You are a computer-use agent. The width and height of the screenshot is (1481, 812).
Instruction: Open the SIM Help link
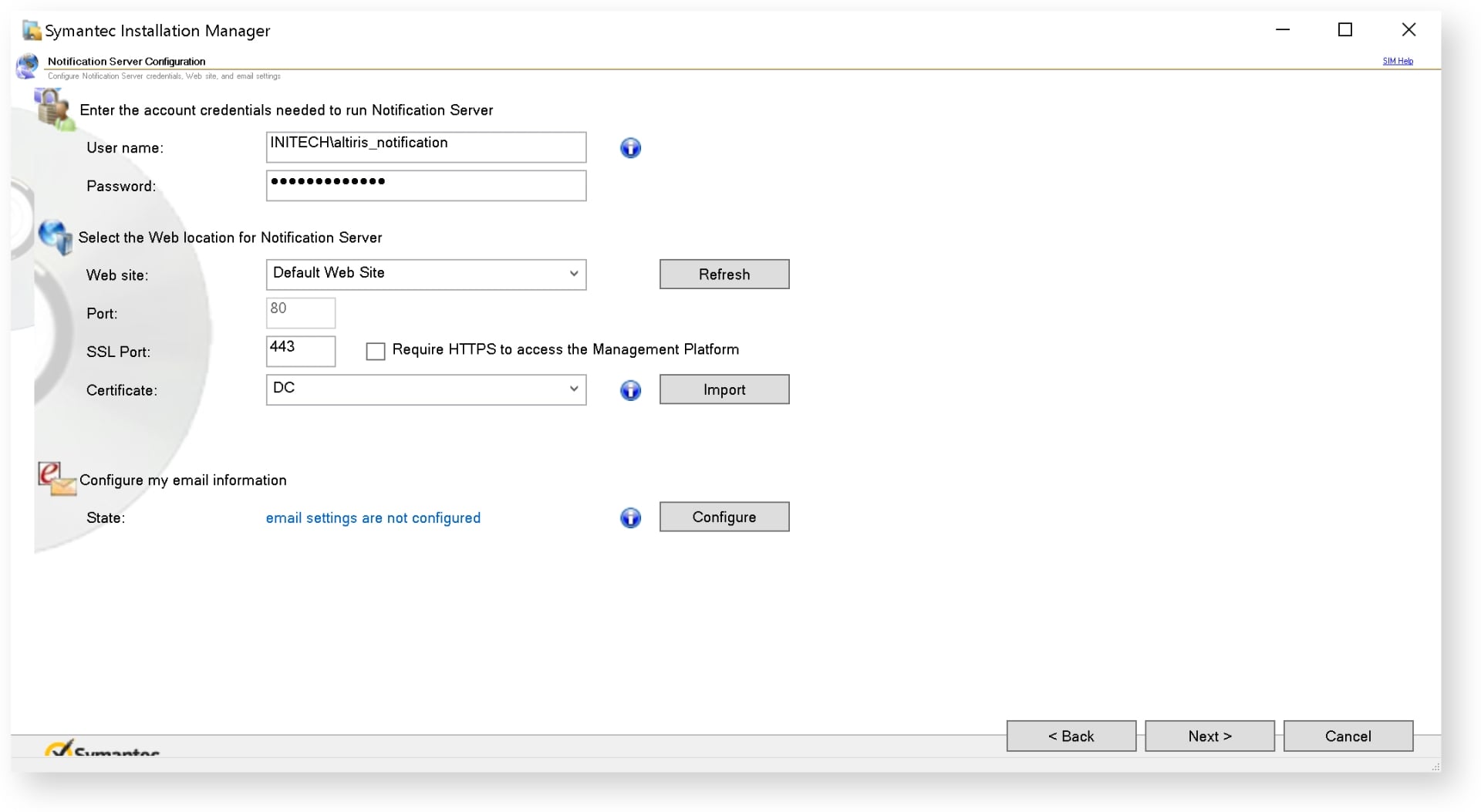[1398, 60]
